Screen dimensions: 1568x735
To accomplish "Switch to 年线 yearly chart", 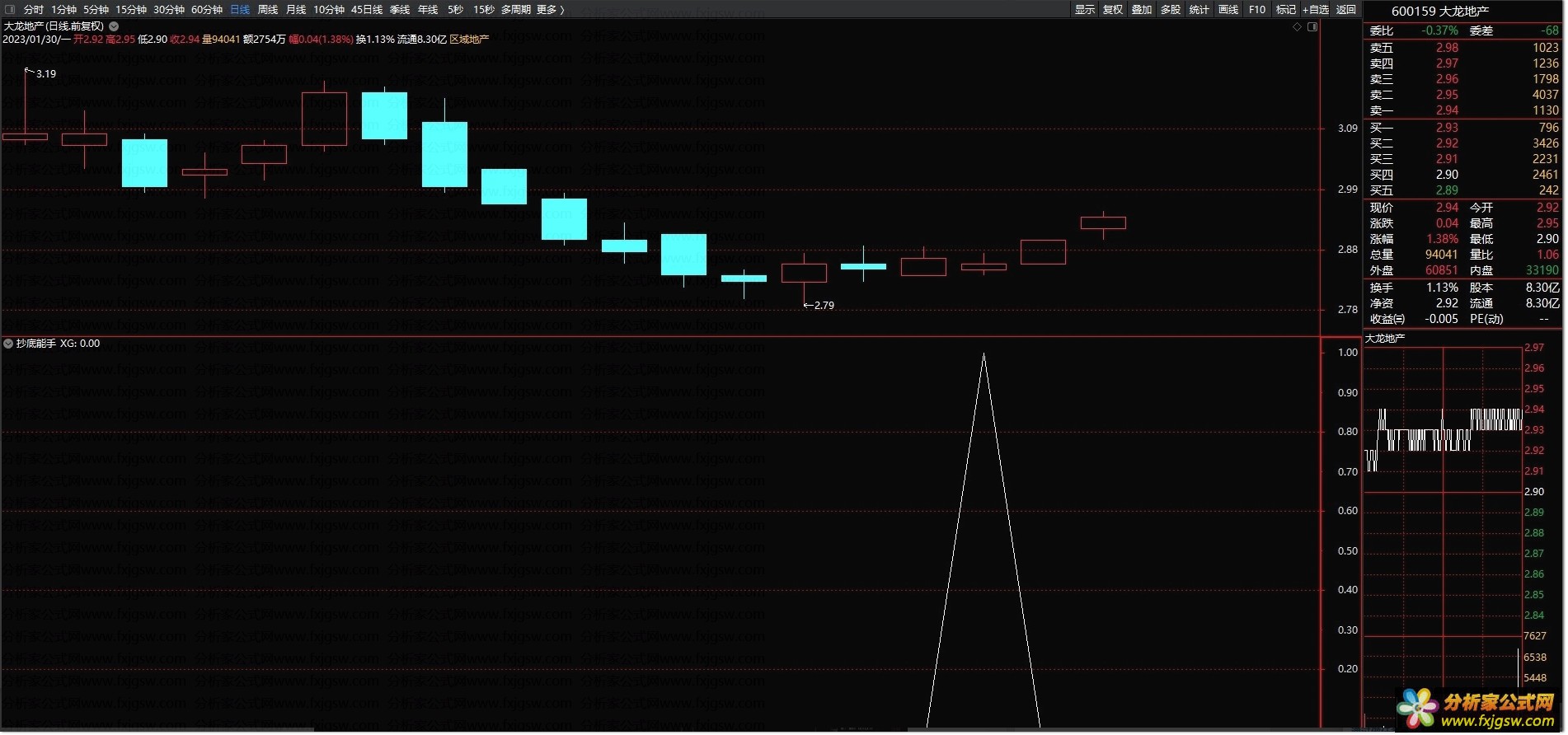I will click(x=428, y=10).
